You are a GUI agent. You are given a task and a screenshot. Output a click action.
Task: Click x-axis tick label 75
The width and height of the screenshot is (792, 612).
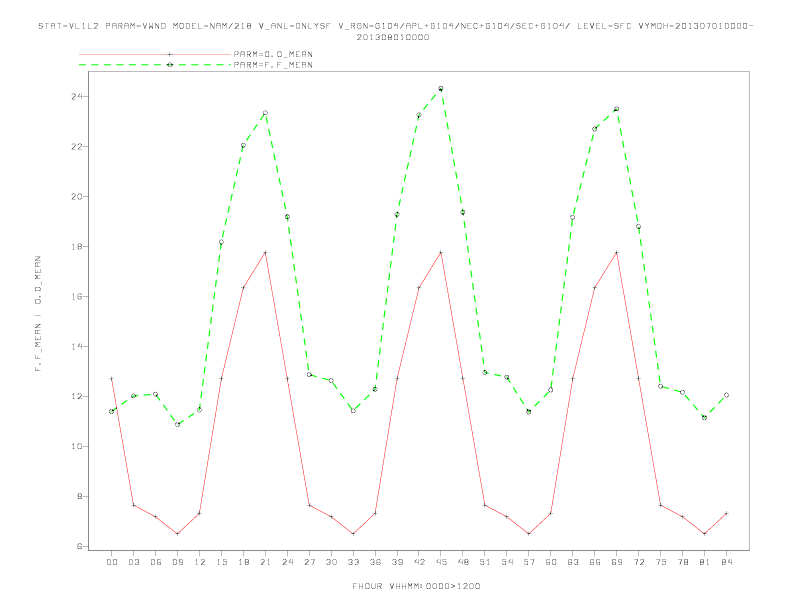click(661, 562)
